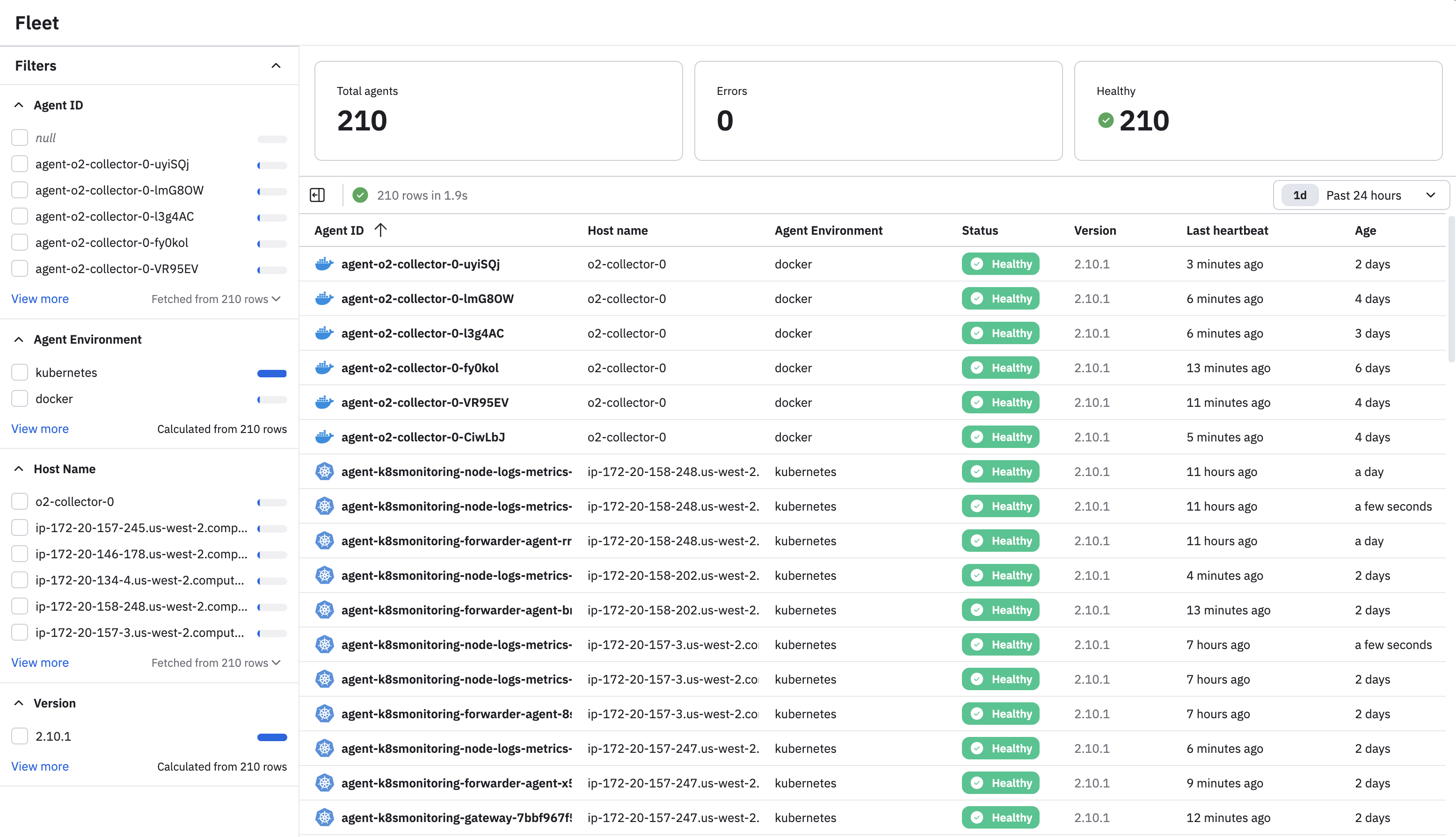Click the Status column header

pyautogui.click(x=979, y=231)
